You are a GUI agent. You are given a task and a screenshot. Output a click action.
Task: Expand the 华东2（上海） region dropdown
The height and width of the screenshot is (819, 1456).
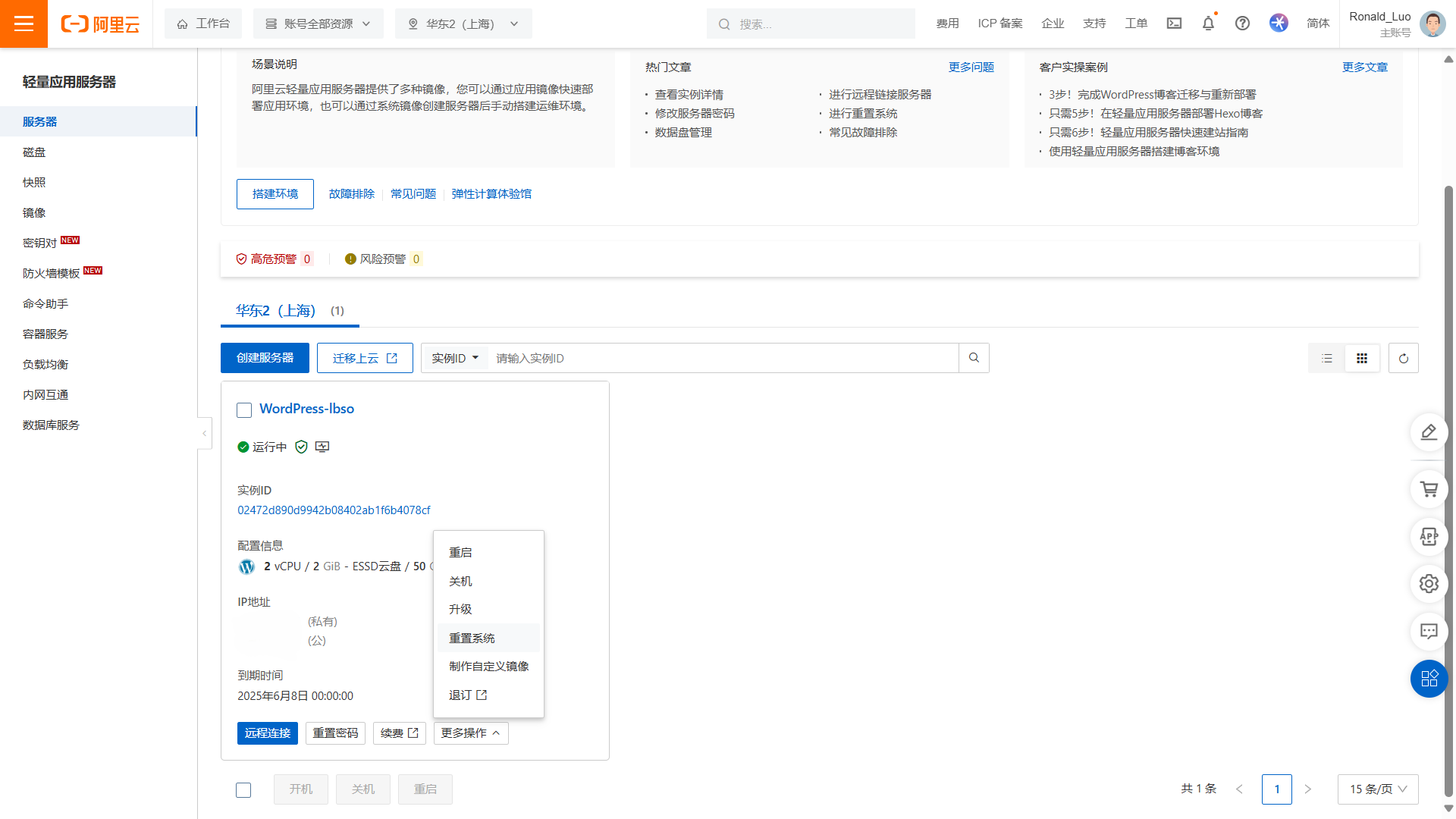[x=463, y=24]
